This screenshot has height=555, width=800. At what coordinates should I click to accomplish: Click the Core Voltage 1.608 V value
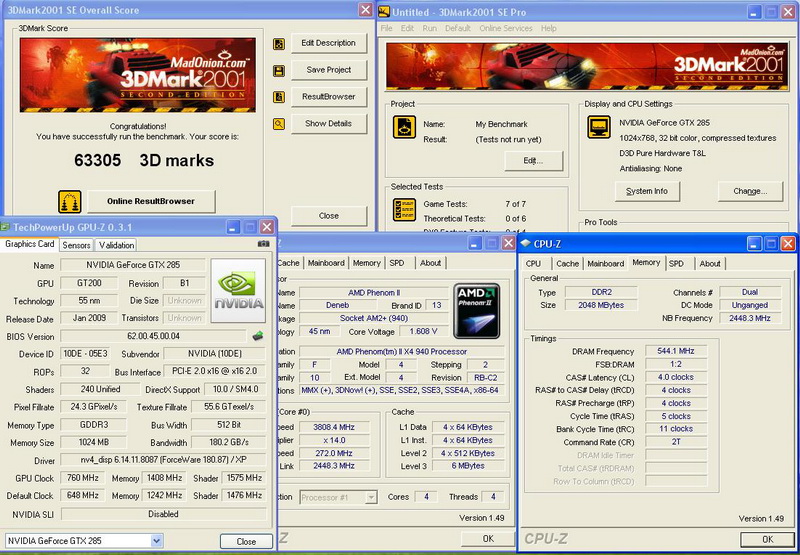[423, 332]
